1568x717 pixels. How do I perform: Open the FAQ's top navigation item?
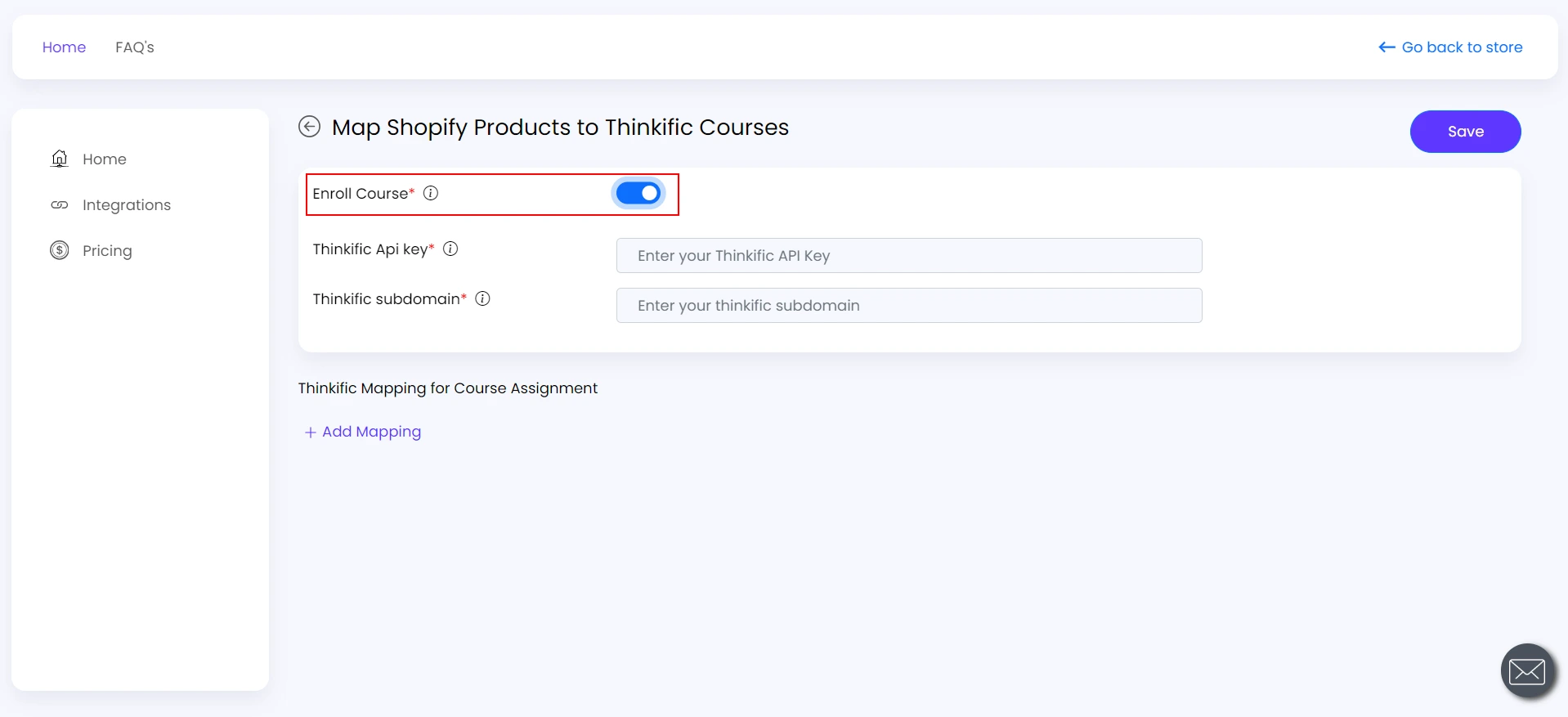(135, 47)
